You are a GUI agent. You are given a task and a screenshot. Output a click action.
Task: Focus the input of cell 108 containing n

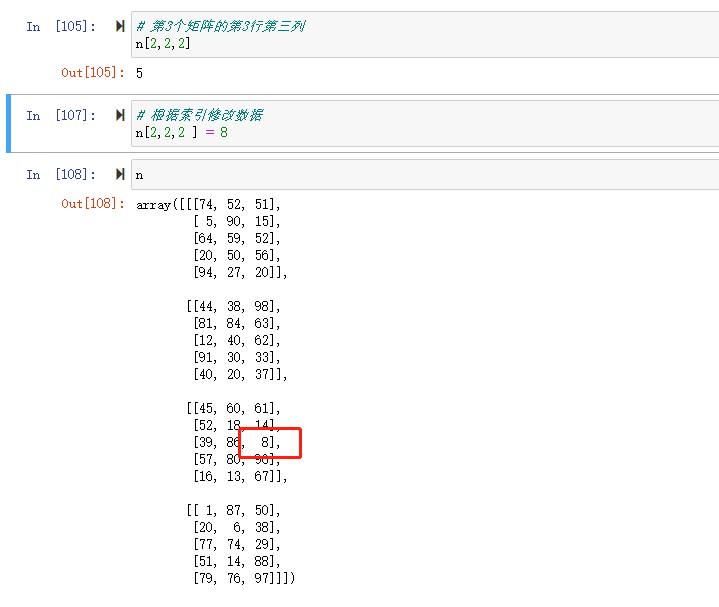400,174
